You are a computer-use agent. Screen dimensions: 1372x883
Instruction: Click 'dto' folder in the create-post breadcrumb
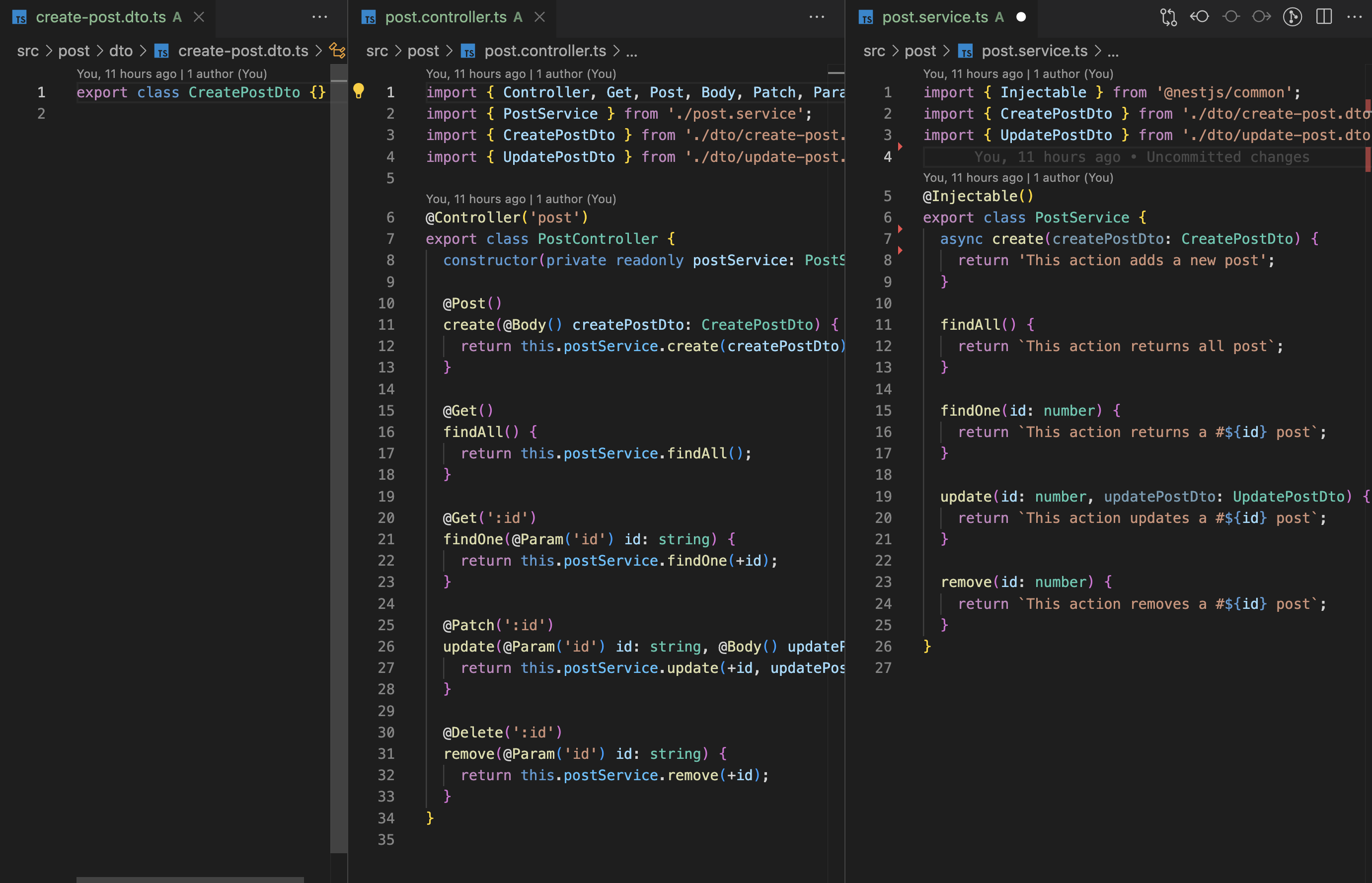(x=120, y=51)
